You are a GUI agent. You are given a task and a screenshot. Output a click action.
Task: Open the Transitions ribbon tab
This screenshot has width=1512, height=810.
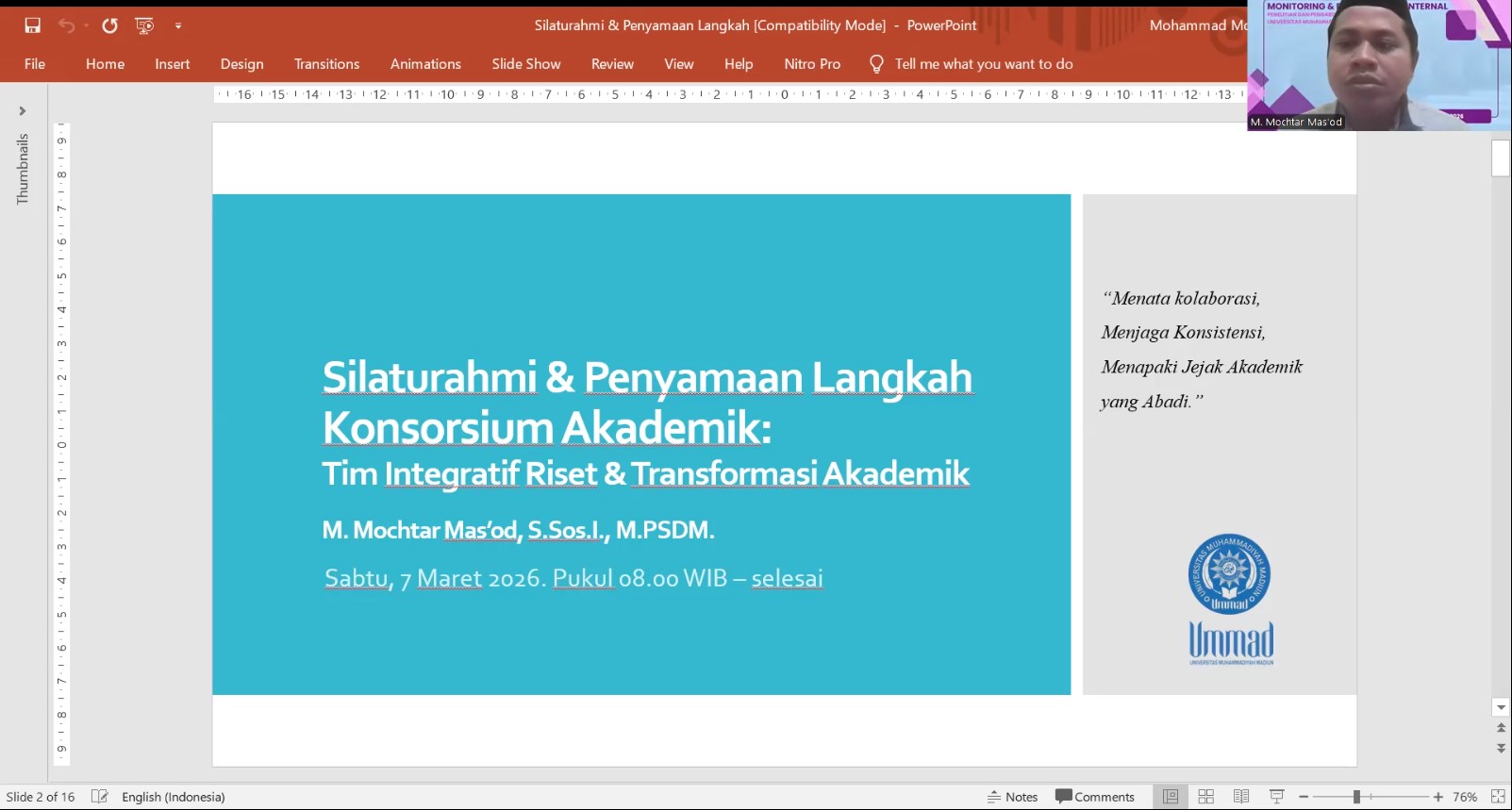point(326,64)
